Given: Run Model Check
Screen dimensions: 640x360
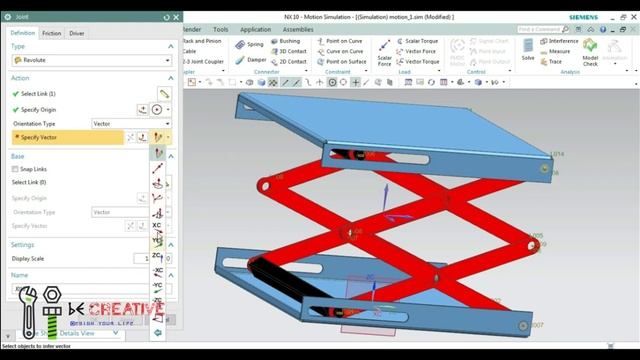Looking at the screenshot, I should point(590,52).
